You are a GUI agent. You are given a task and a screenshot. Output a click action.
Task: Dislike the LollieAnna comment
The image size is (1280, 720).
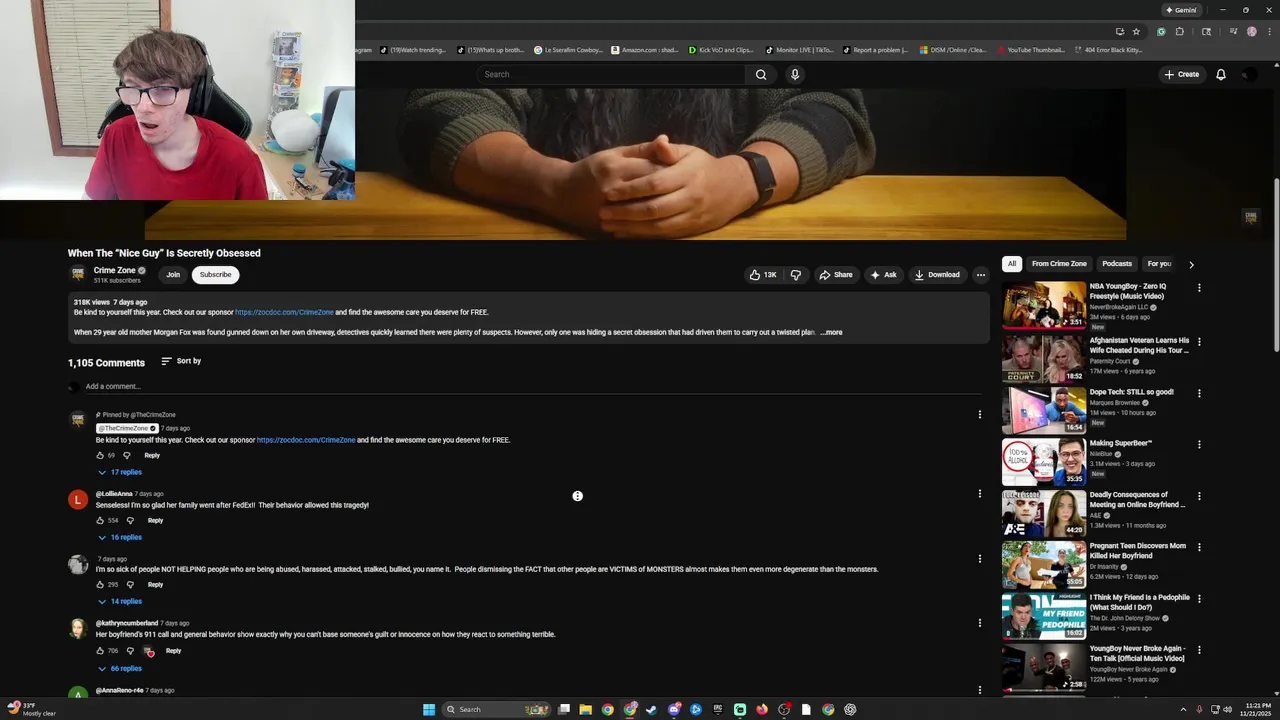130,520
